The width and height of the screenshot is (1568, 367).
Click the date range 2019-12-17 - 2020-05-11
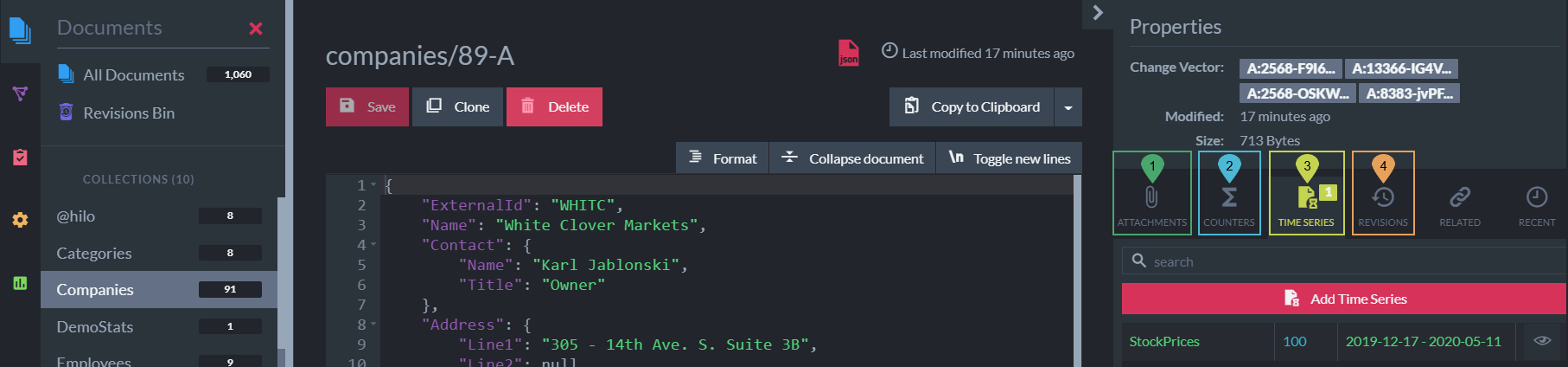[x=1424, y=342]
